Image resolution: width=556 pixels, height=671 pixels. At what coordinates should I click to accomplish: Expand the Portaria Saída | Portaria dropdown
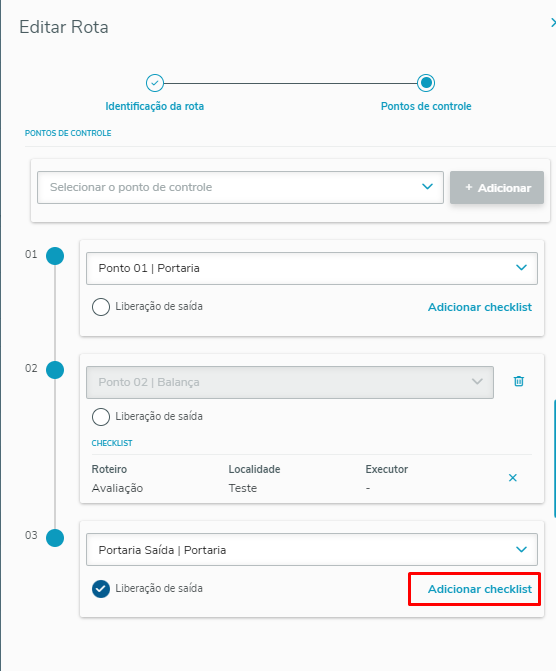click(x=312, y=549)
